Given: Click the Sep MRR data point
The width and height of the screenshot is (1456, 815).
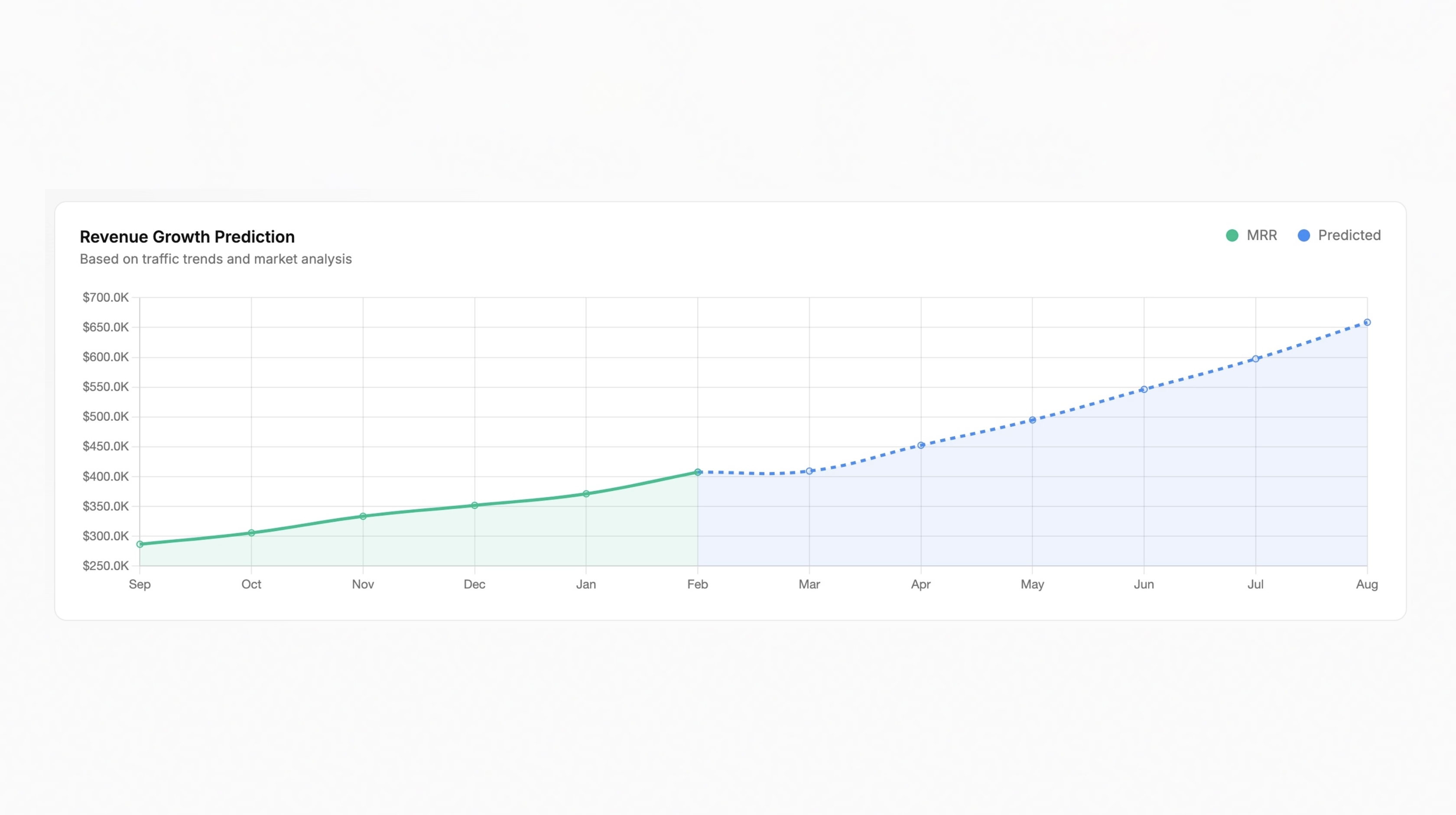Looking at the screenshot, I should click(x=140, y=544).
